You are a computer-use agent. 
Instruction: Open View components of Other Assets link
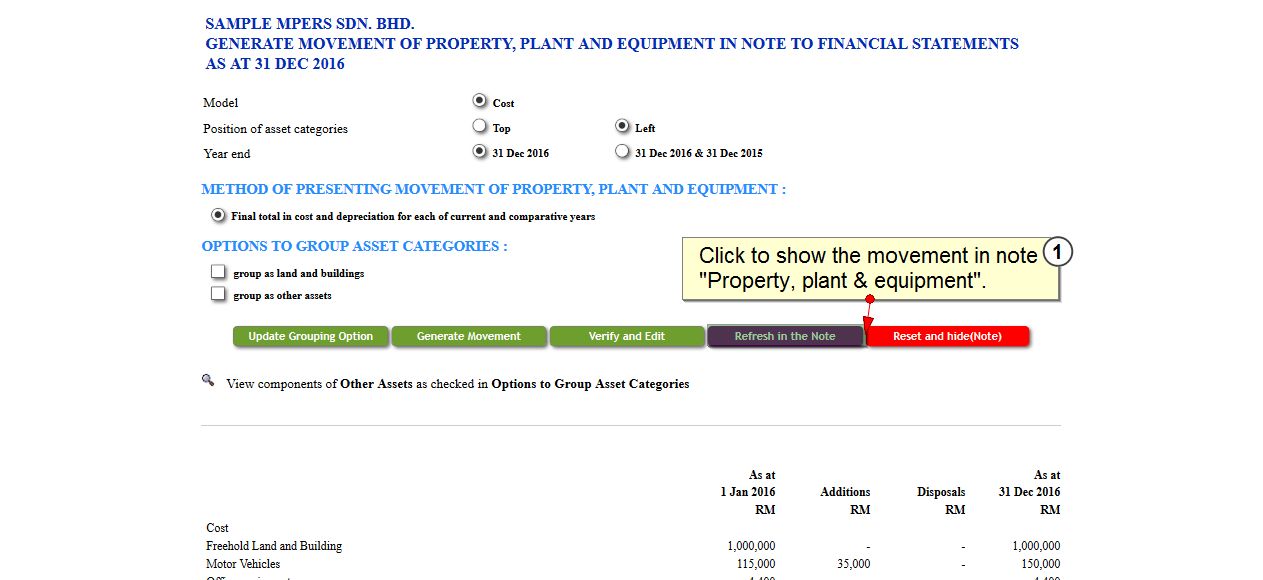click(x=457, y=384)
